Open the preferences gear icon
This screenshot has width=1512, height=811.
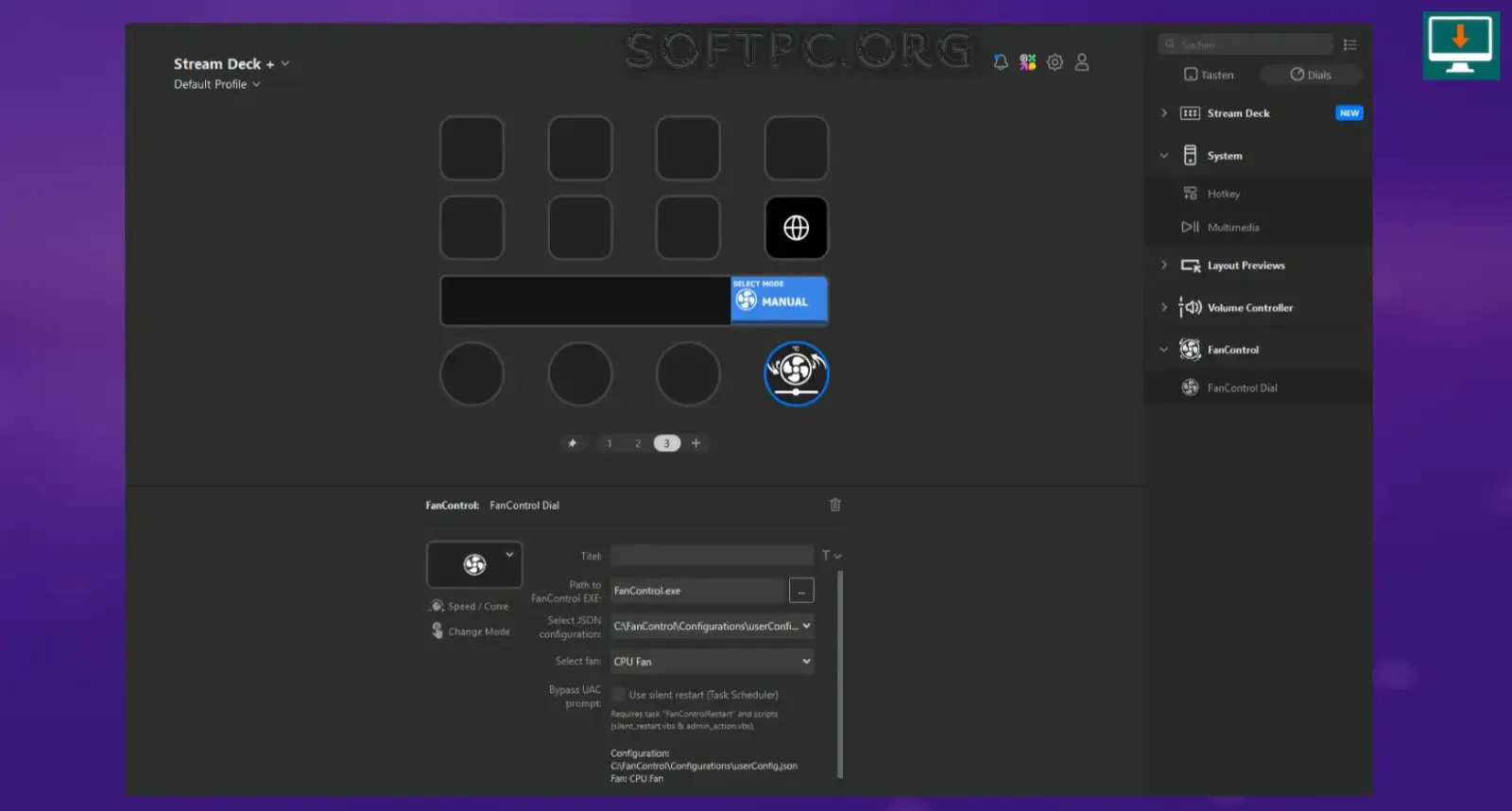pyautogui.click(x=1055, y=62)
